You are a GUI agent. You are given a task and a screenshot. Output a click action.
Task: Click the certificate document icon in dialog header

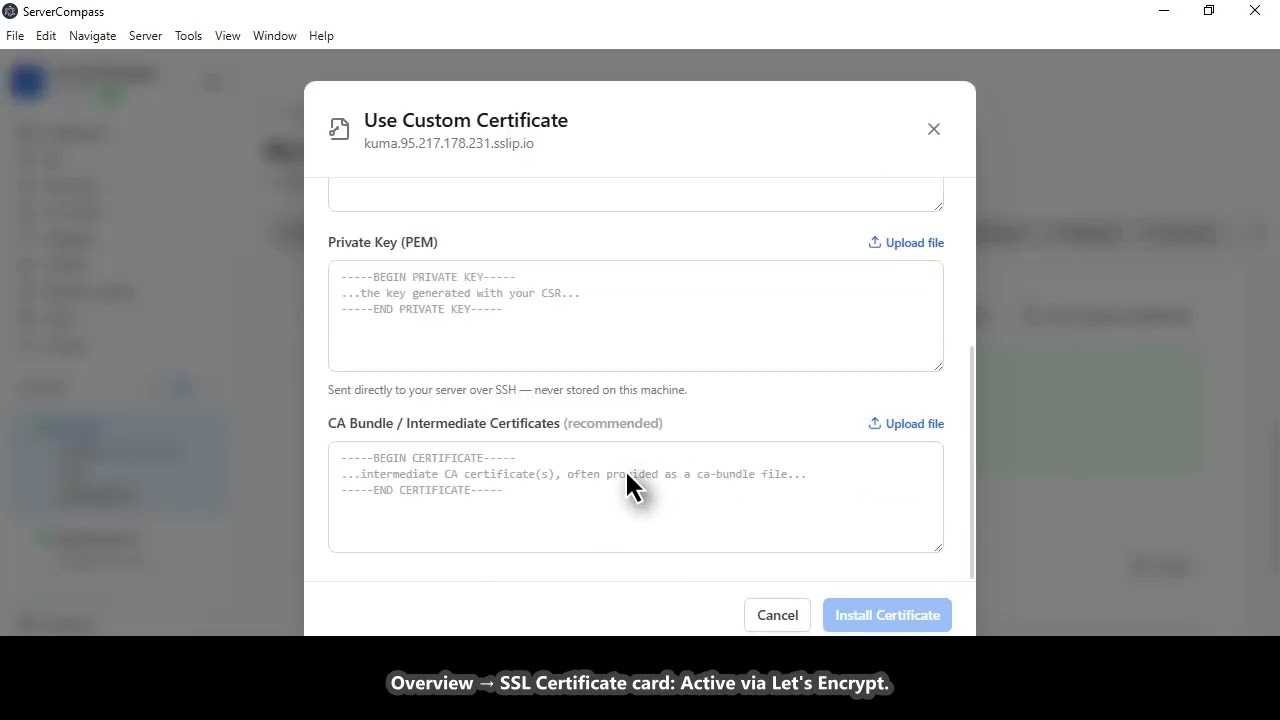[340, 129]
